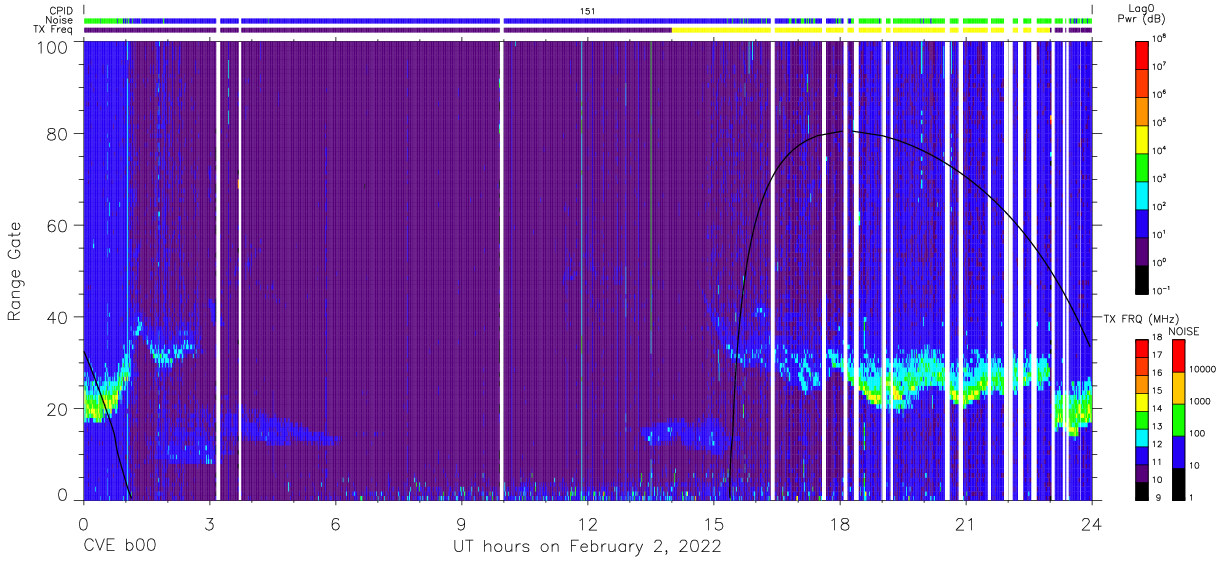Click the y-axis range gate label '20'
The image size is (1228, 567).
(56, 409)
